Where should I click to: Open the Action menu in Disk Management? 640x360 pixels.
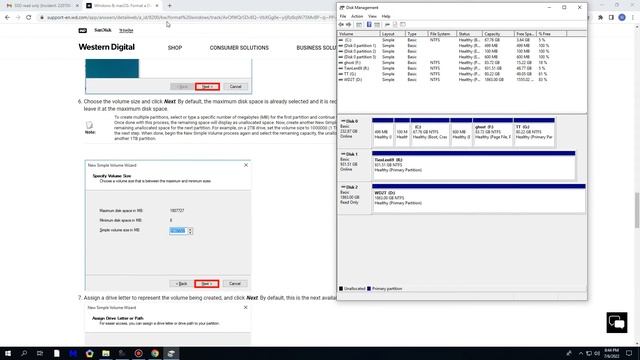point(357,16)
